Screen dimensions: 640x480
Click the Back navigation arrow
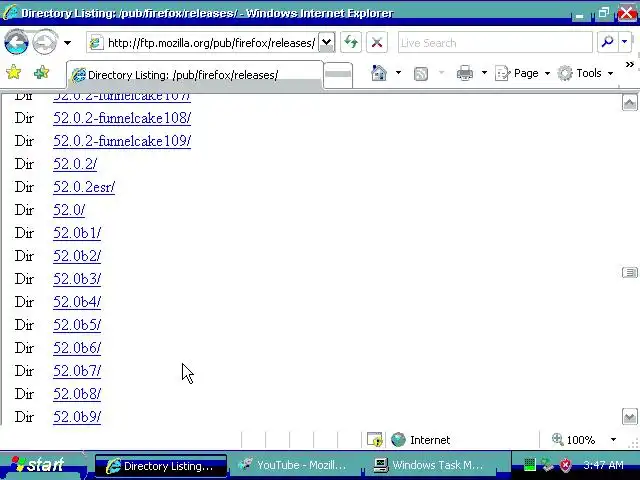coord(16,42)
